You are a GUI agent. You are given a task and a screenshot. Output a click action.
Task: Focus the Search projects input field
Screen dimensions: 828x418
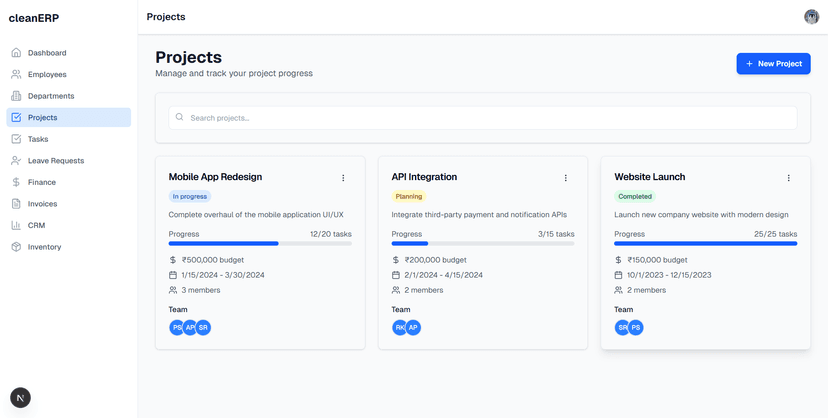point(483,118)
